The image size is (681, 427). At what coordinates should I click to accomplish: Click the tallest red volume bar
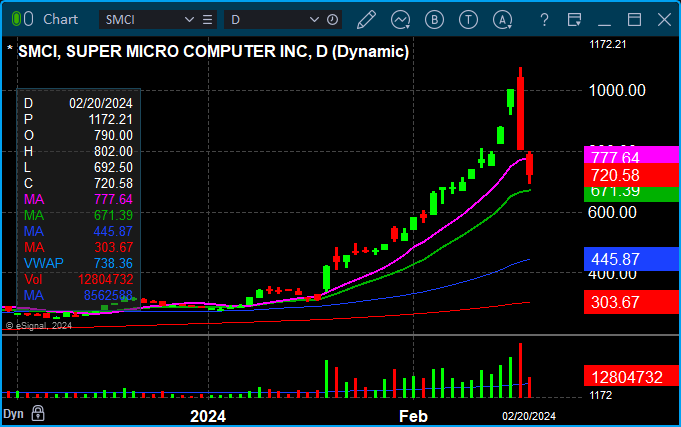pyautogui.click(x=520, y=370)
